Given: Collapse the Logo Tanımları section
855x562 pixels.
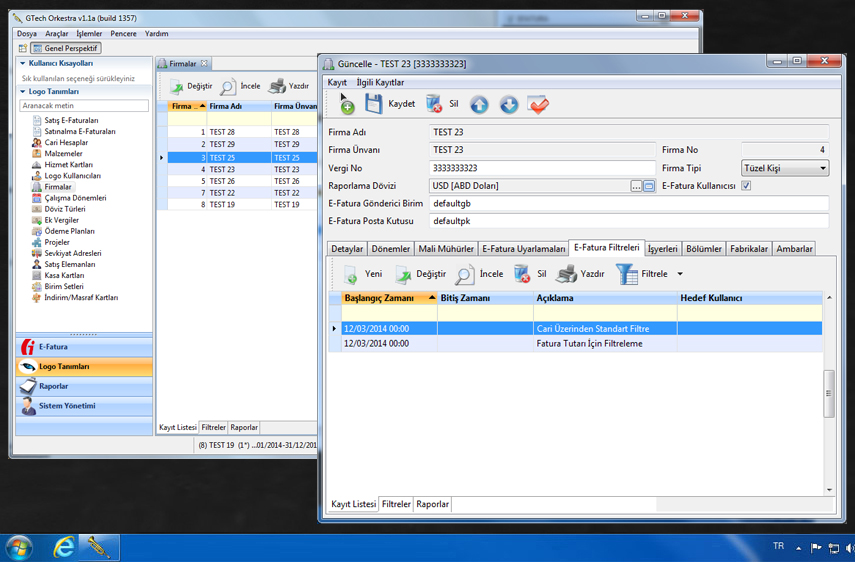Looking at the screenshot, I should 23,92.
